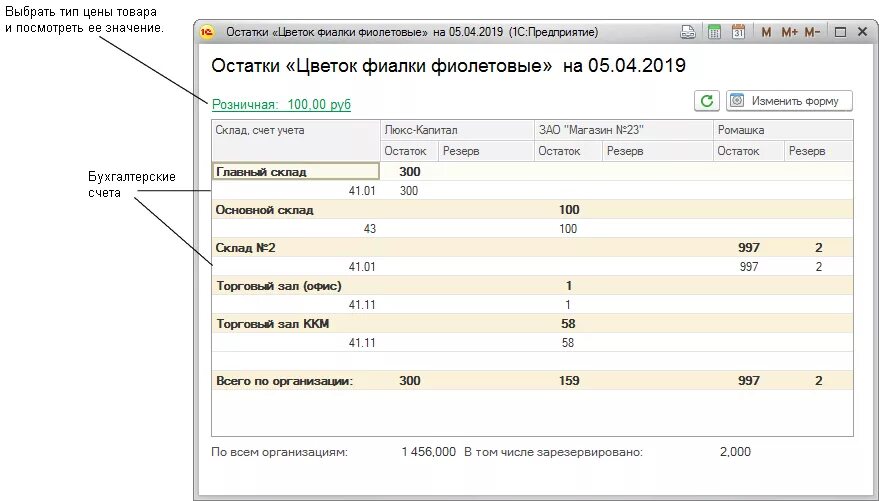Click the M memory button

(x=766, y=33)
